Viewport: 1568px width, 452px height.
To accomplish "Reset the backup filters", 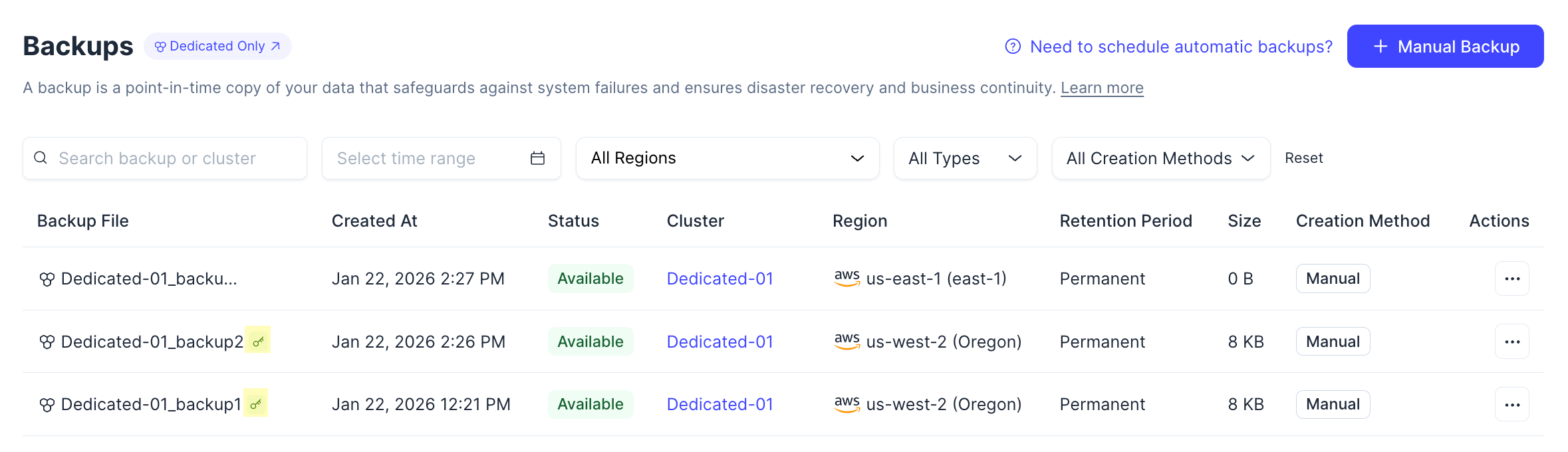I will (x=1303, y=158).
